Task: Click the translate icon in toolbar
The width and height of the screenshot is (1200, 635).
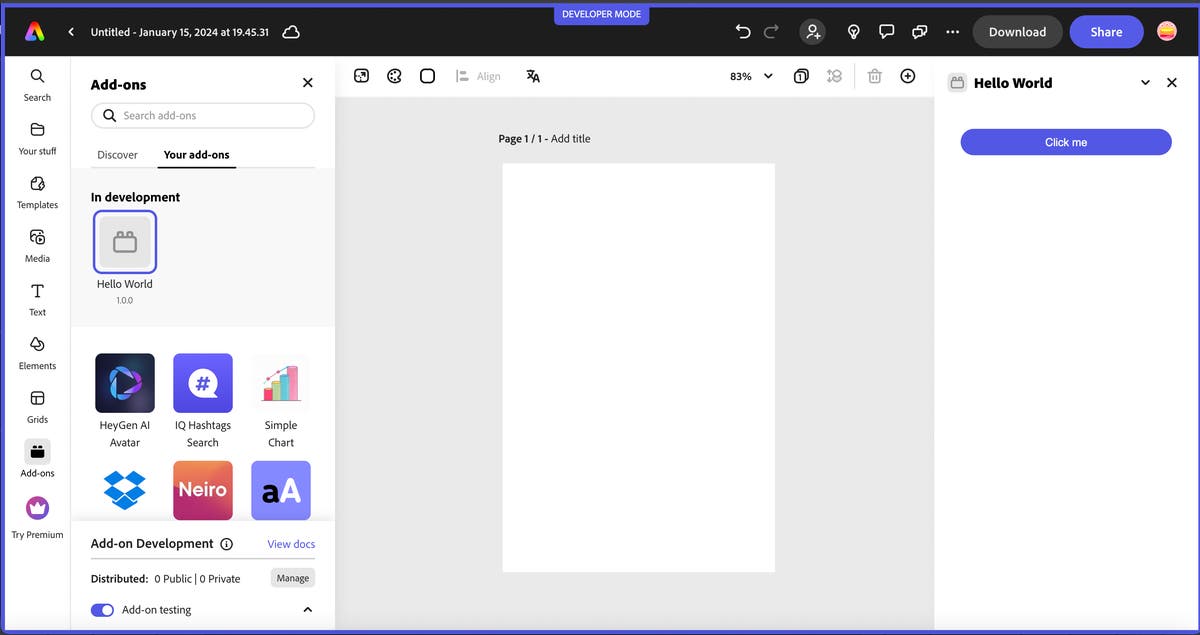Action: point(533,76)
